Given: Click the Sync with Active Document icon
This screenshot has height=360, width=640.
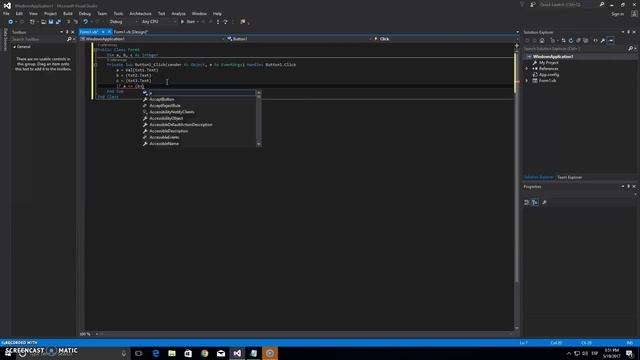Looking at the screenshot, I should (563, 40).
